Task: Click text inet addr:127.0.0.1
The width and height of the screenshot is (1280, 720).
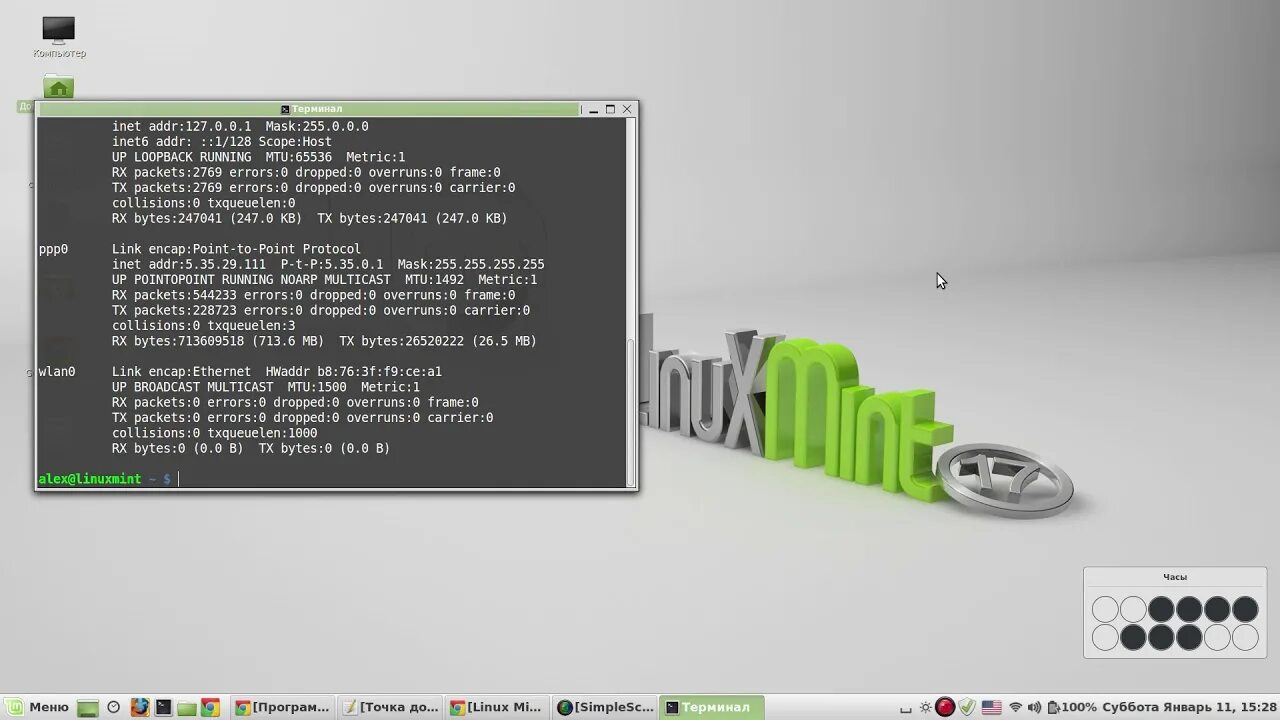Action: pos(182,126)
